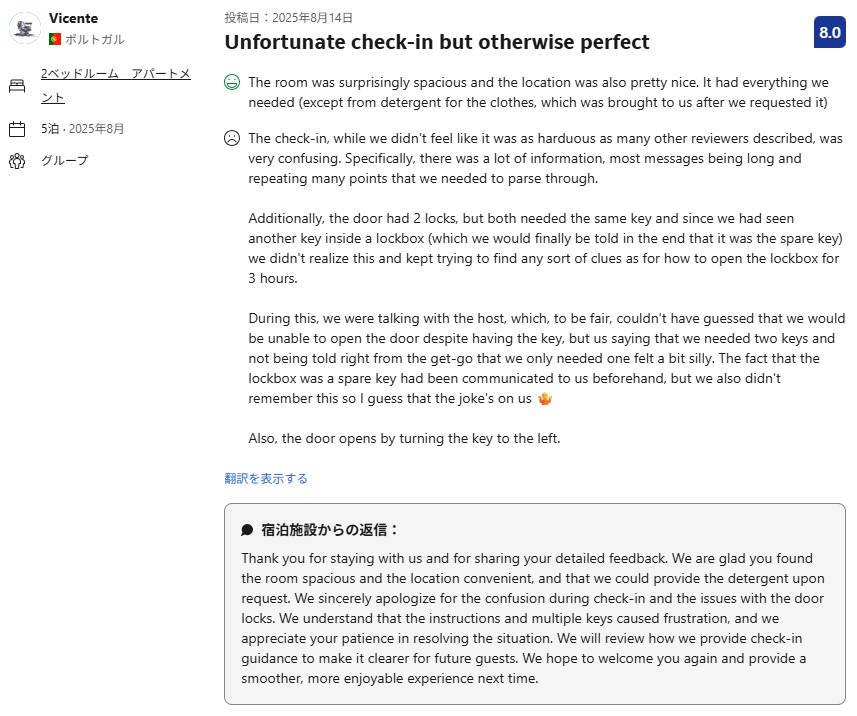Image resolution: width=857 pixels, height=716 pixels.
Task: Click the 投稿日 posting date text
Action: (x=288, y=17)
